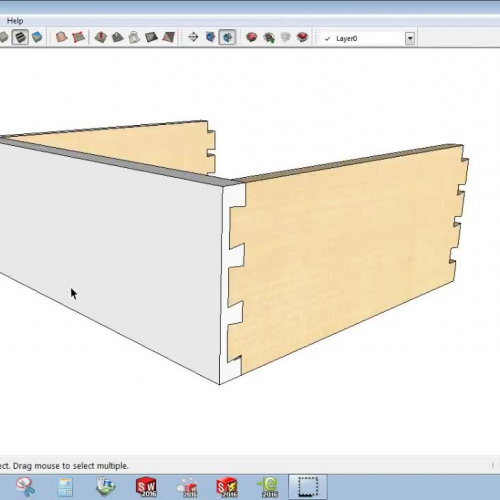500x500 pixels.
Task: Toggle Display Section Planes
Action: (x=210, y=37)
